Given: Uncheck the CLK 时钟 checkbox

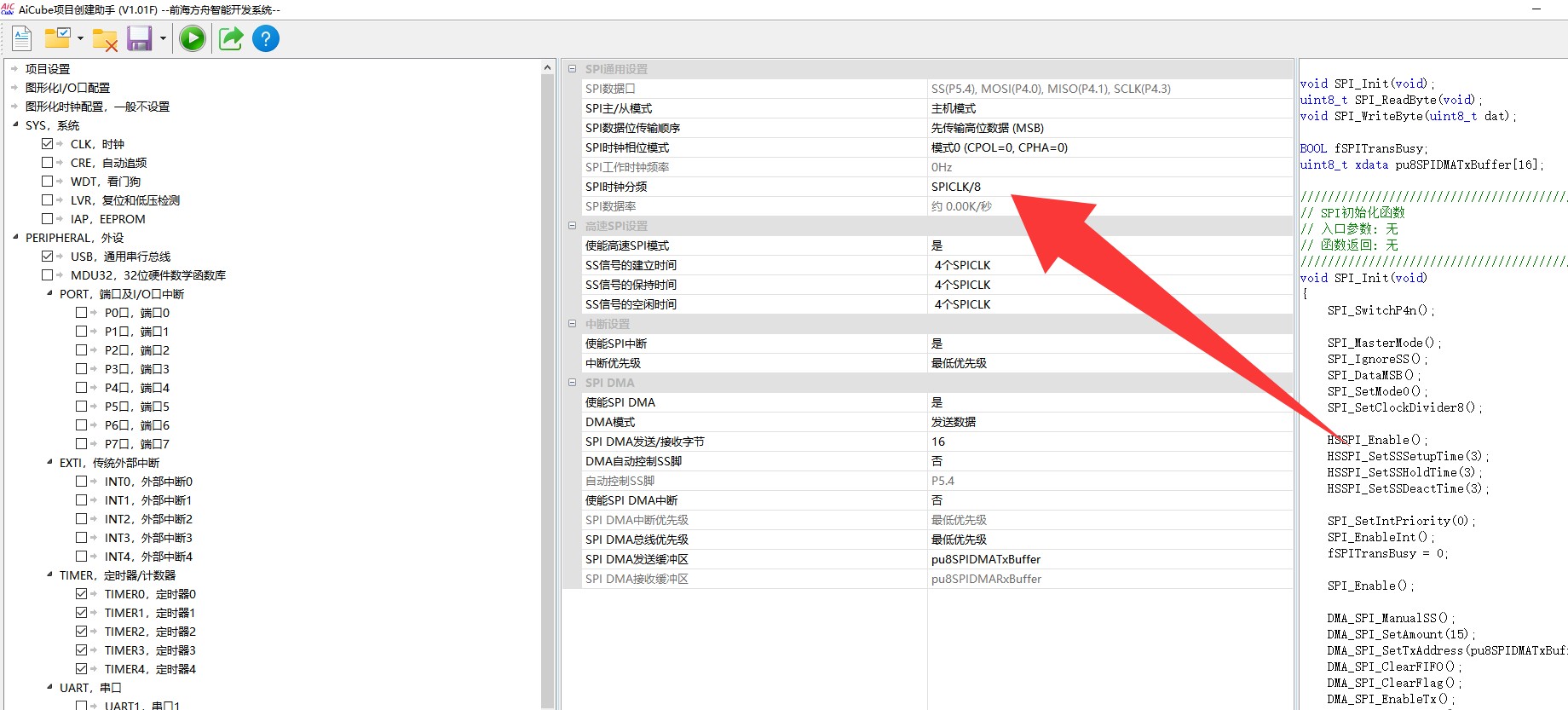Looking at the screenshot, I should (x=48, y=144).
